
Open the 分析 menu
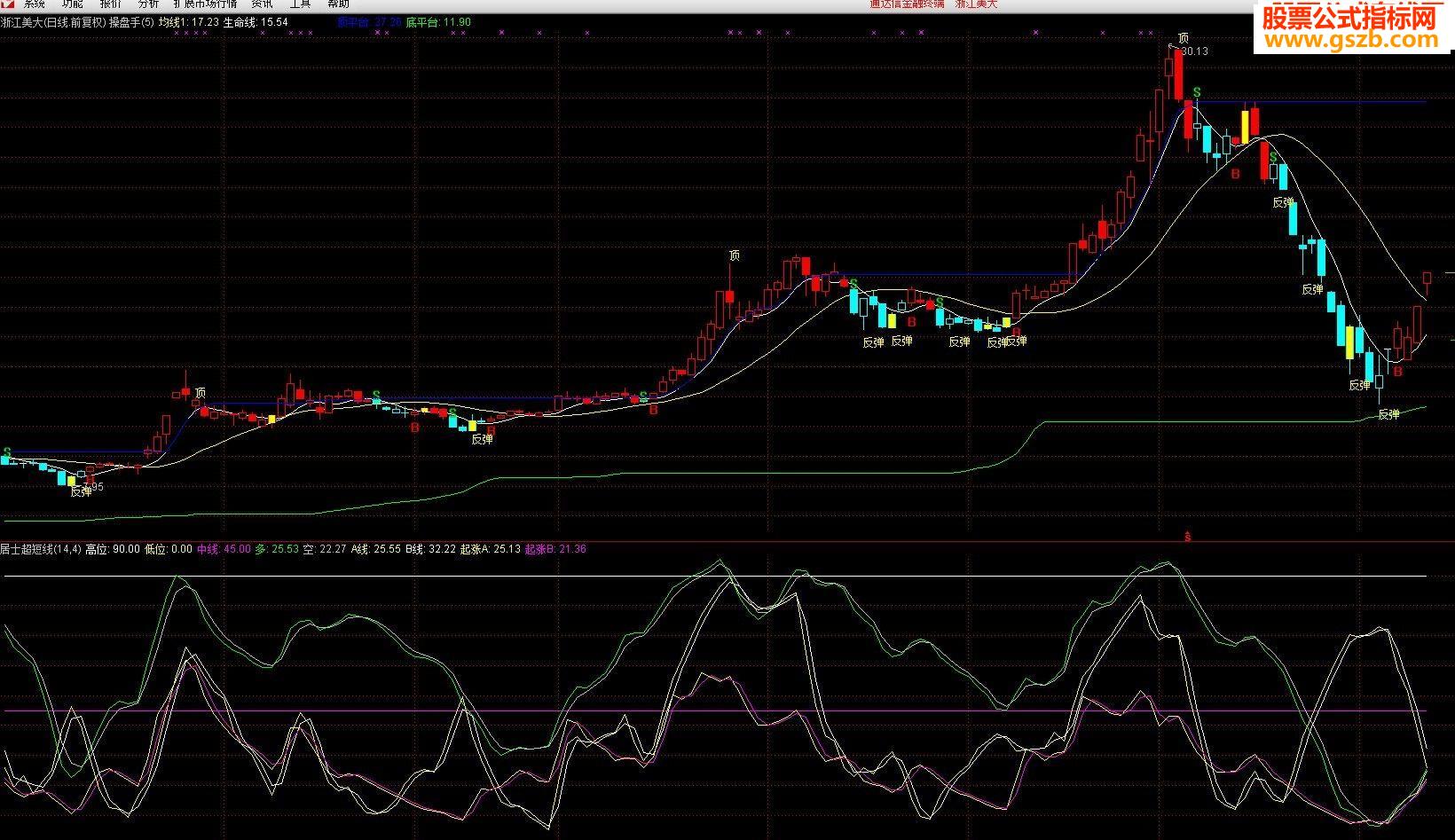[148, 4]
